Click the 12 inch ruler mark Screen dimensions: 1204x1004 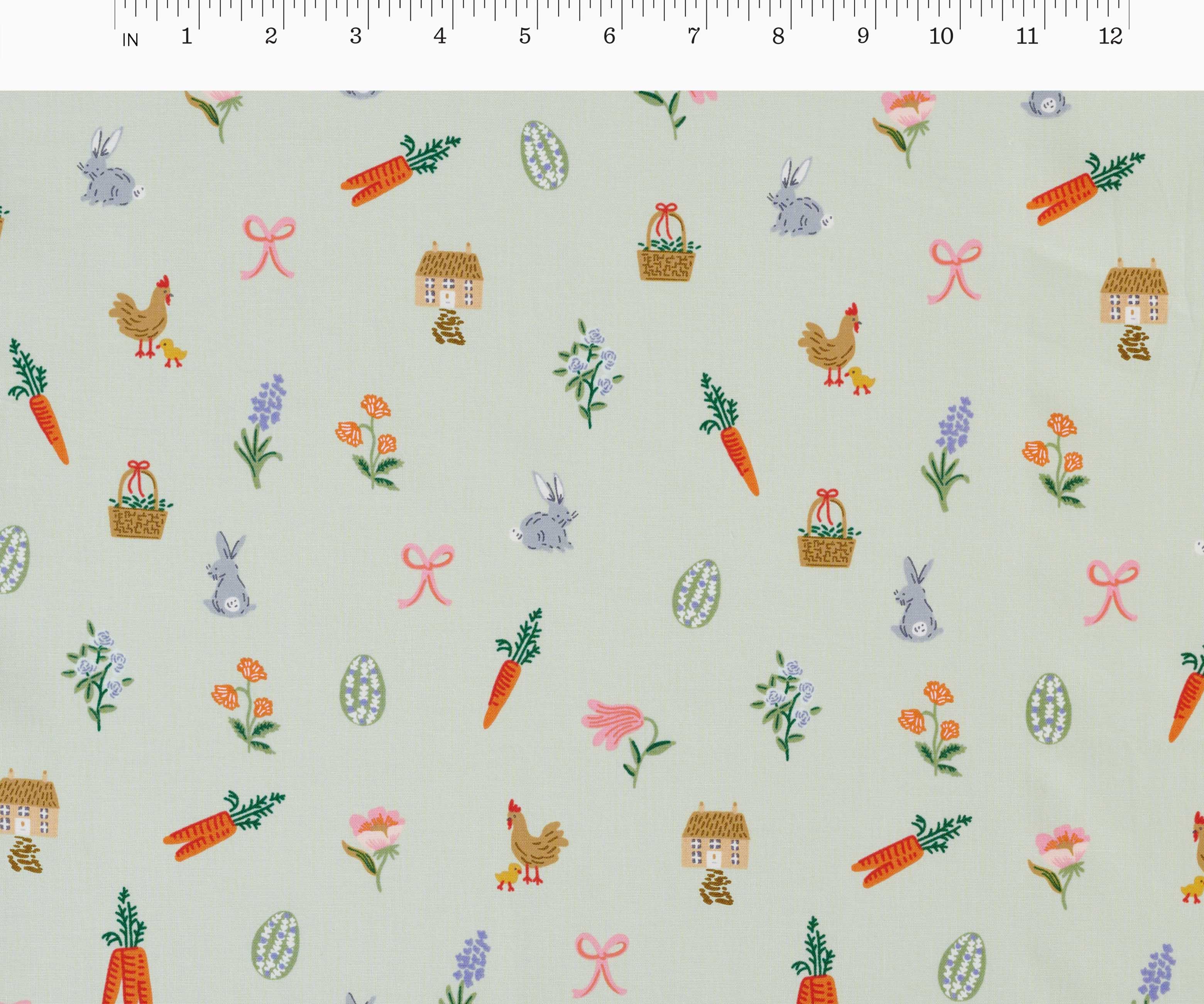(1111, 36)
